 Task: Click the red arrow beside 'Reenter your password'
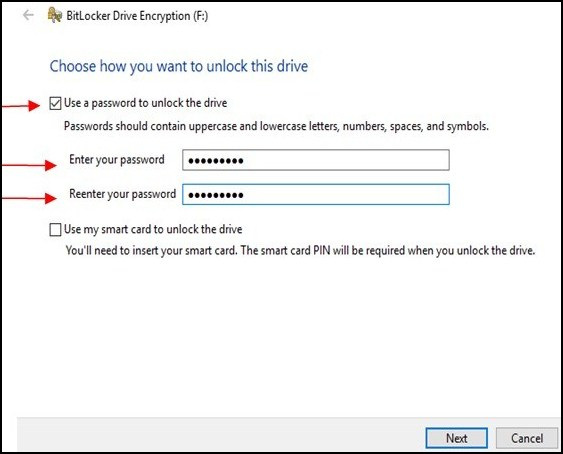[30, 198]
